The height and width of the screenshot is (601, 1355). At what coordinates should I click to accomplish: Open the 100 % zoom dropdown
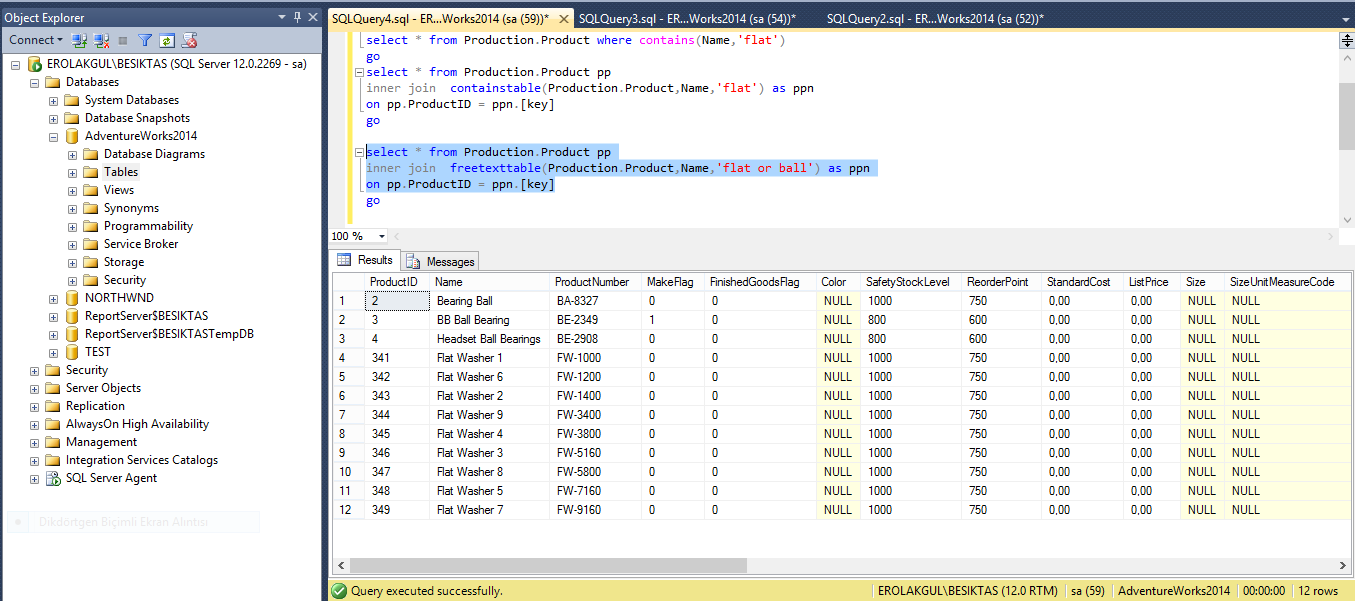[x=381, y=236]
